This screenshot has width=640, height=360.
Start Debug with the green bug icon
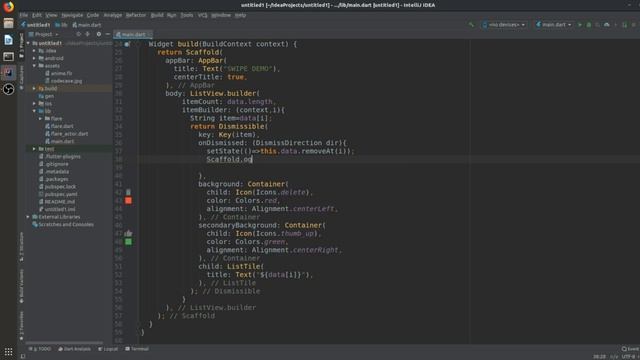pyautogui.click(x=589, y=25)
